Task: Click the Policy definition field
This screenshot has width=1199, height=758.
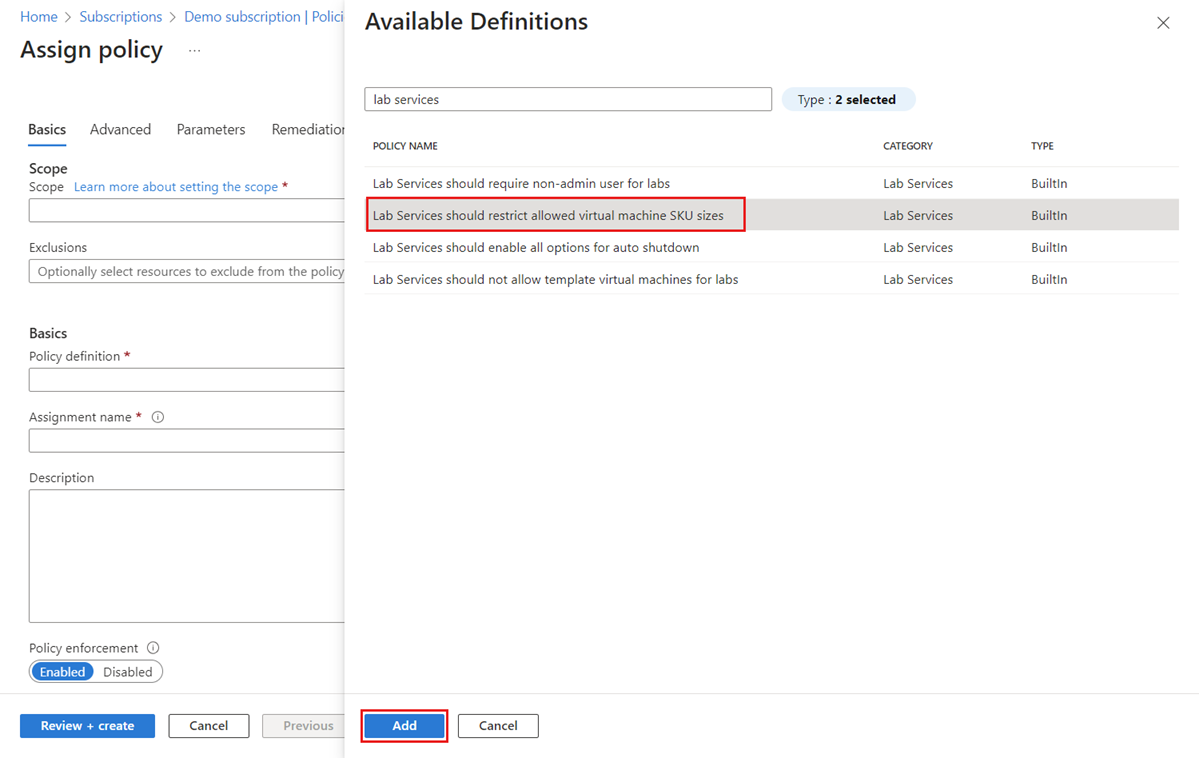Action: [x=187, y=380]
